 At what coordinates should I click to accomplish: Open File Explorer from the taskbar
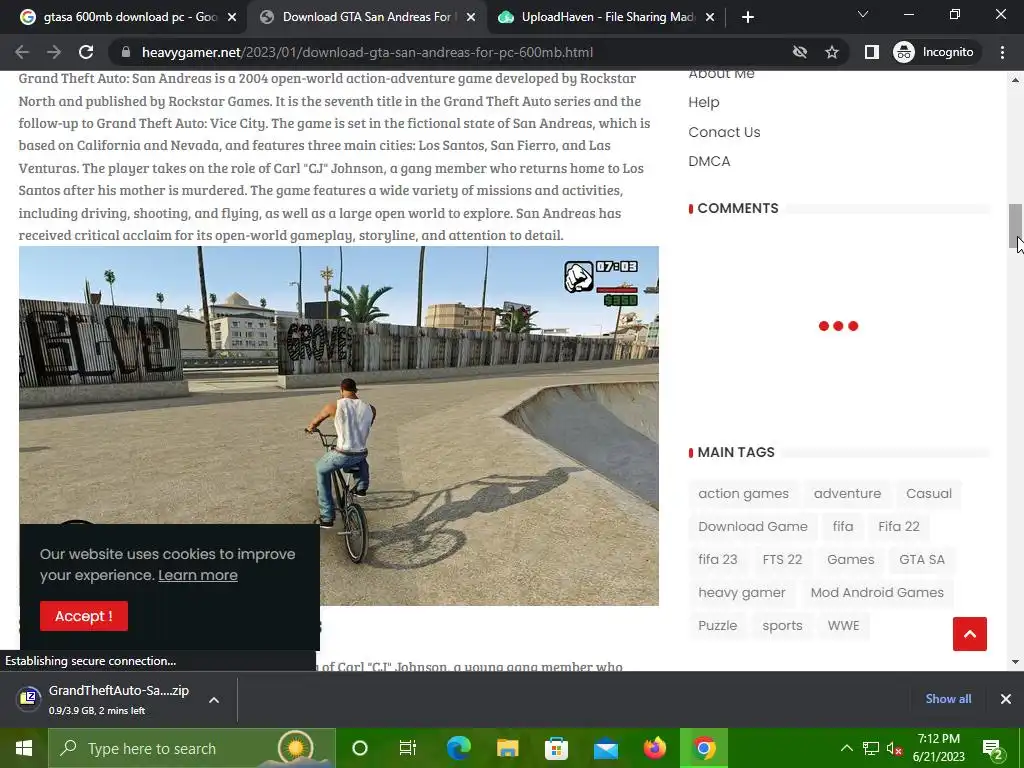pyautogui.click(x=507, y=748)
